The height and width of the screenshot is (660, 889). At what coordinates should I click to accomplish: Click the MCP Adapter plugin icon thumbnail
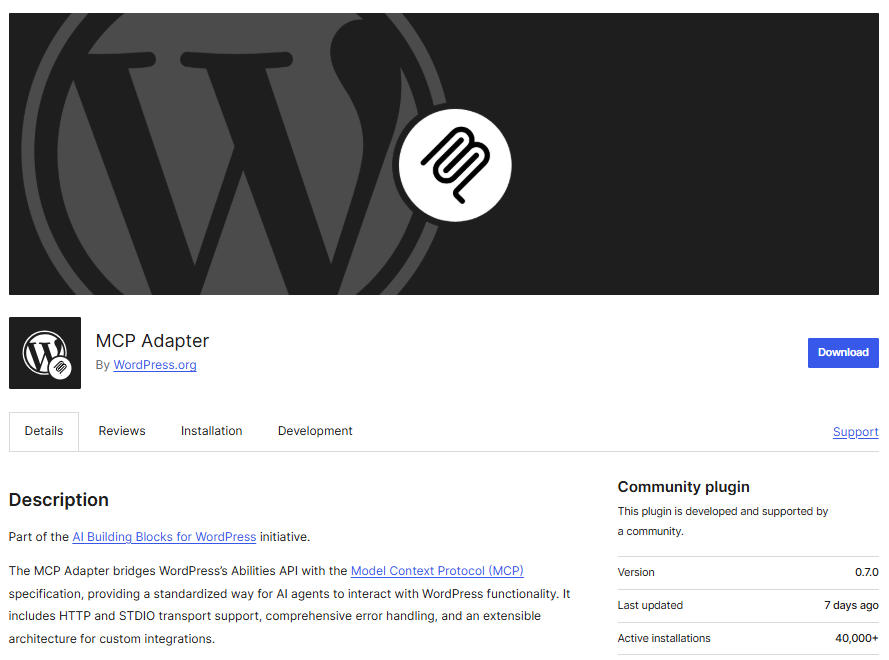coord(45,353)
